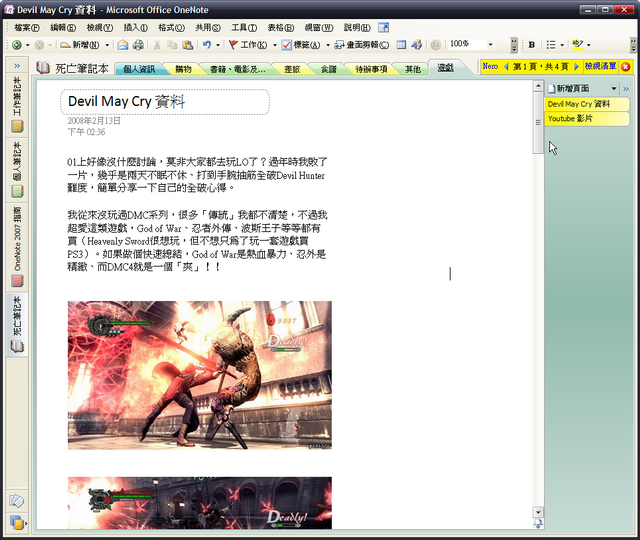Open the highlighter color dropdown
Viewport: 640px width, 540px height.
[x=589, y=45]
